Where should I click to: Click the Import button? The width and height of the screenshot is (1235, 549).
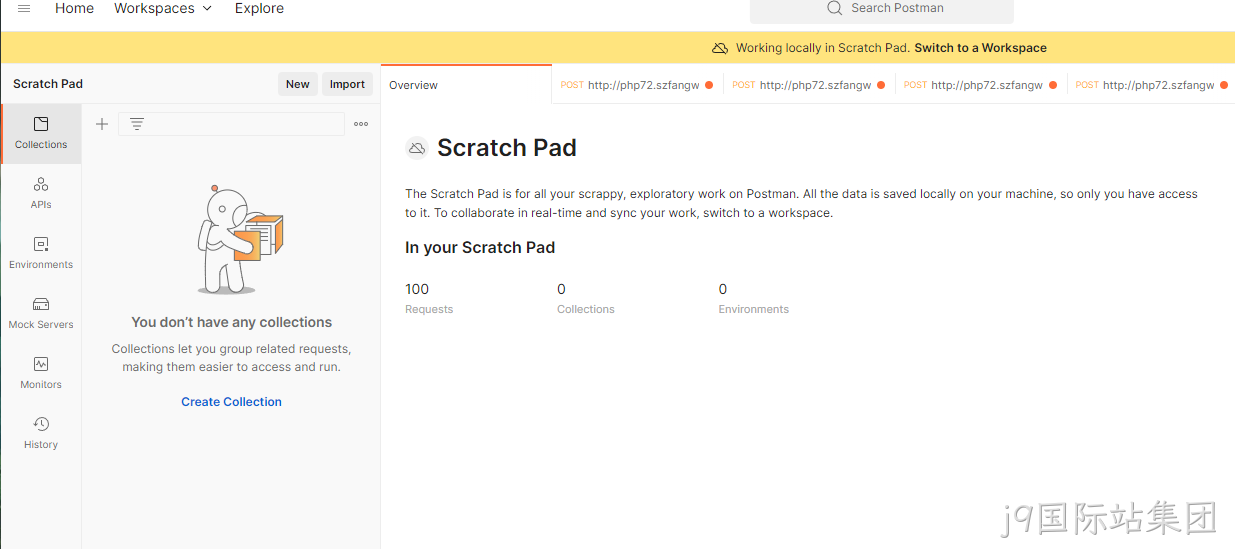click(347, 84)
